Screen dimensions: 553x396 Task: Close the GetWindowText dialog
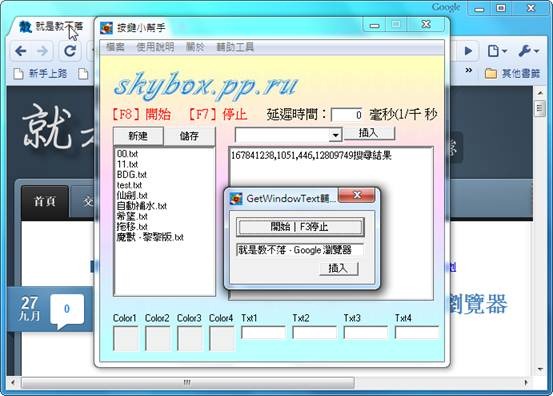click(x=357, y=195)
